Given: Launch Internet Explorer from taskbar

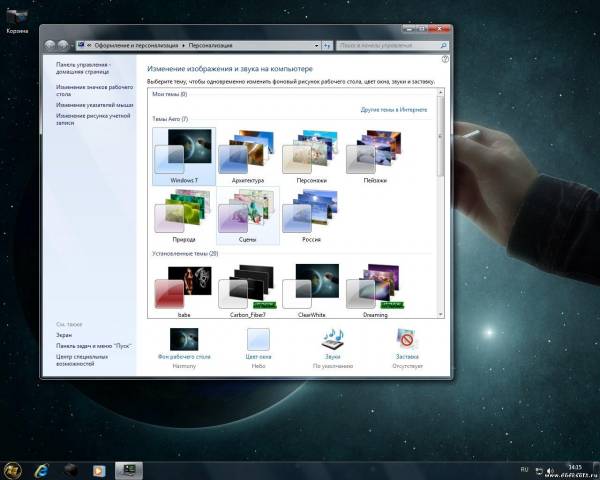Looking at the screenshot, I should [41, 470].
